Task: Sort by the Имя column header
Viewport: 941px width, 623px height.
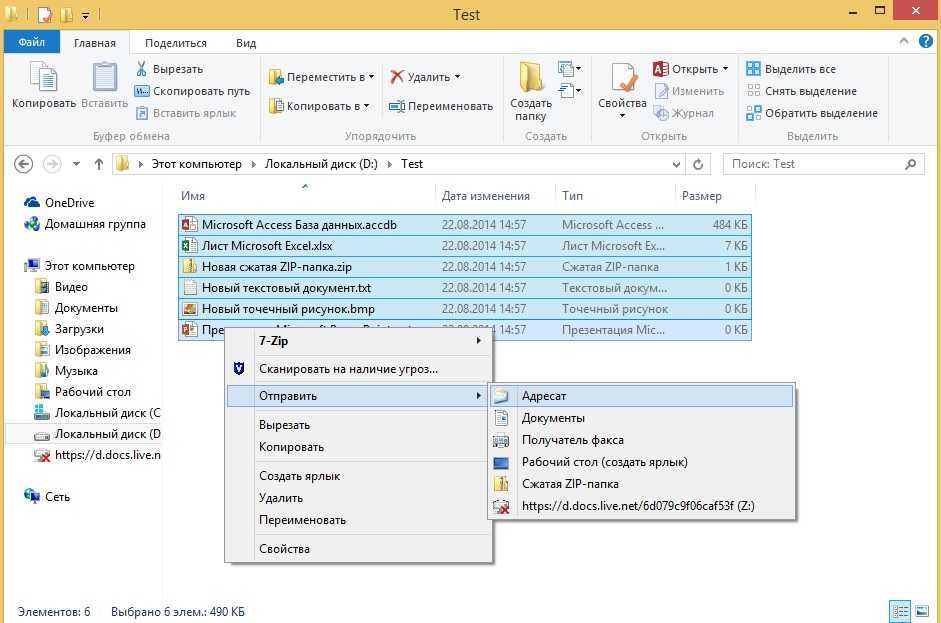Action: 306,196
